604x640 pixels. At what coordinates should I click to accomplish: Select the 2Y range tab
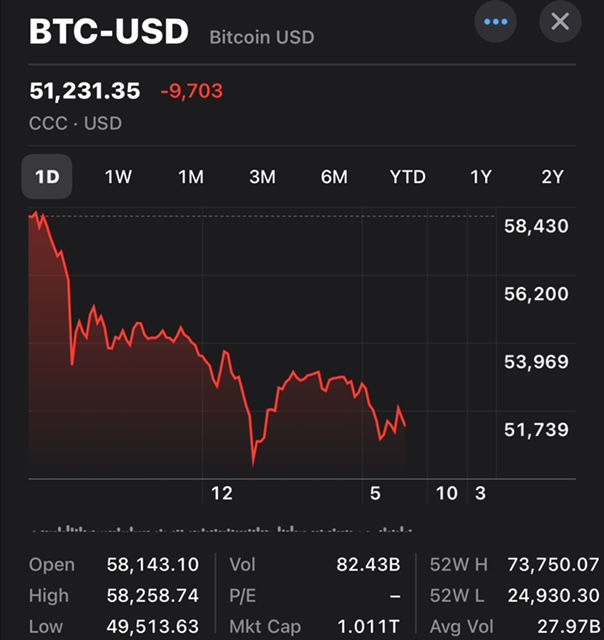click(552, 177)
